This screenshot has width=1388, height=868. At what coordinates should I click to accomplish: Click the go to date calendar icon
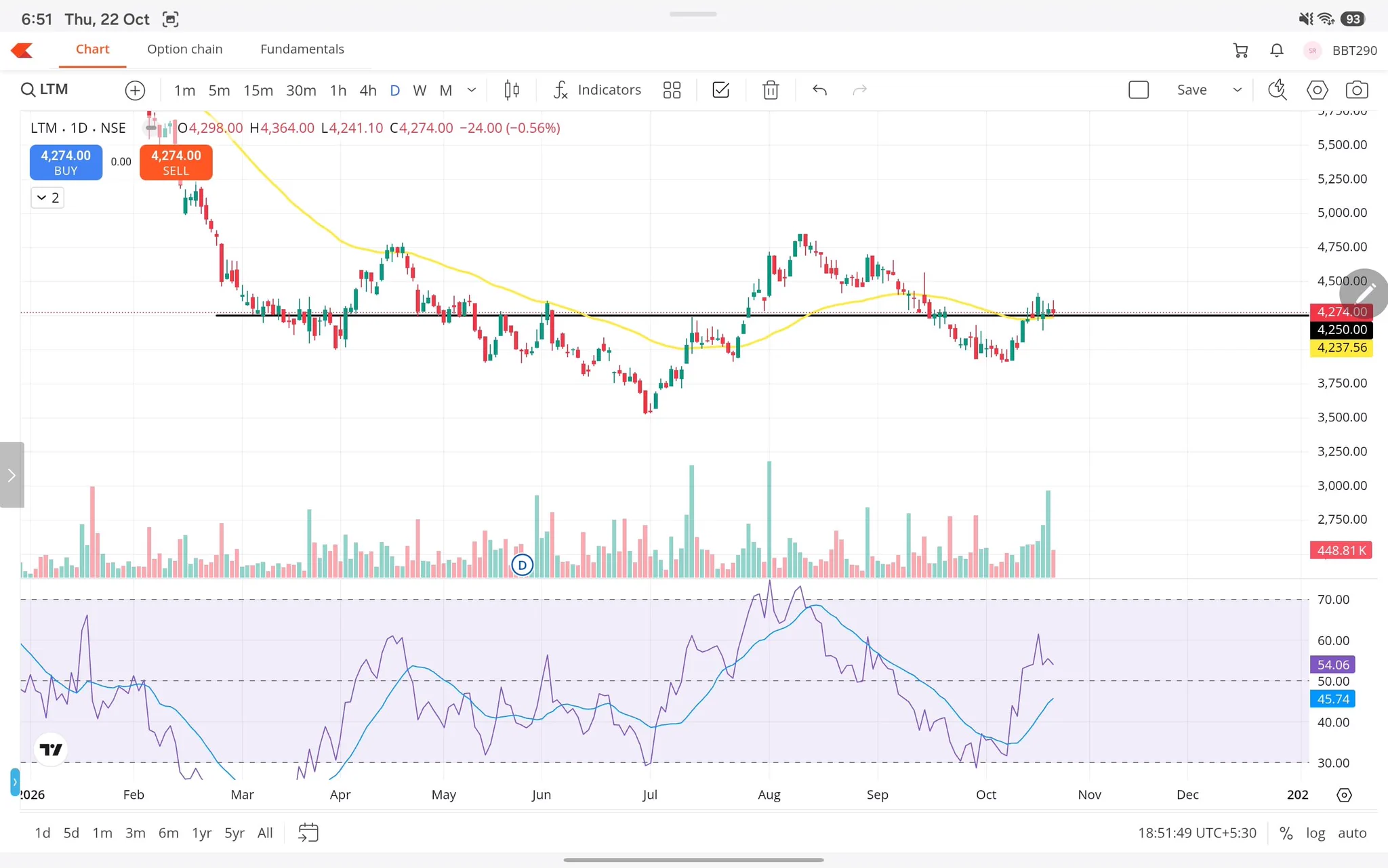point(308,833)
